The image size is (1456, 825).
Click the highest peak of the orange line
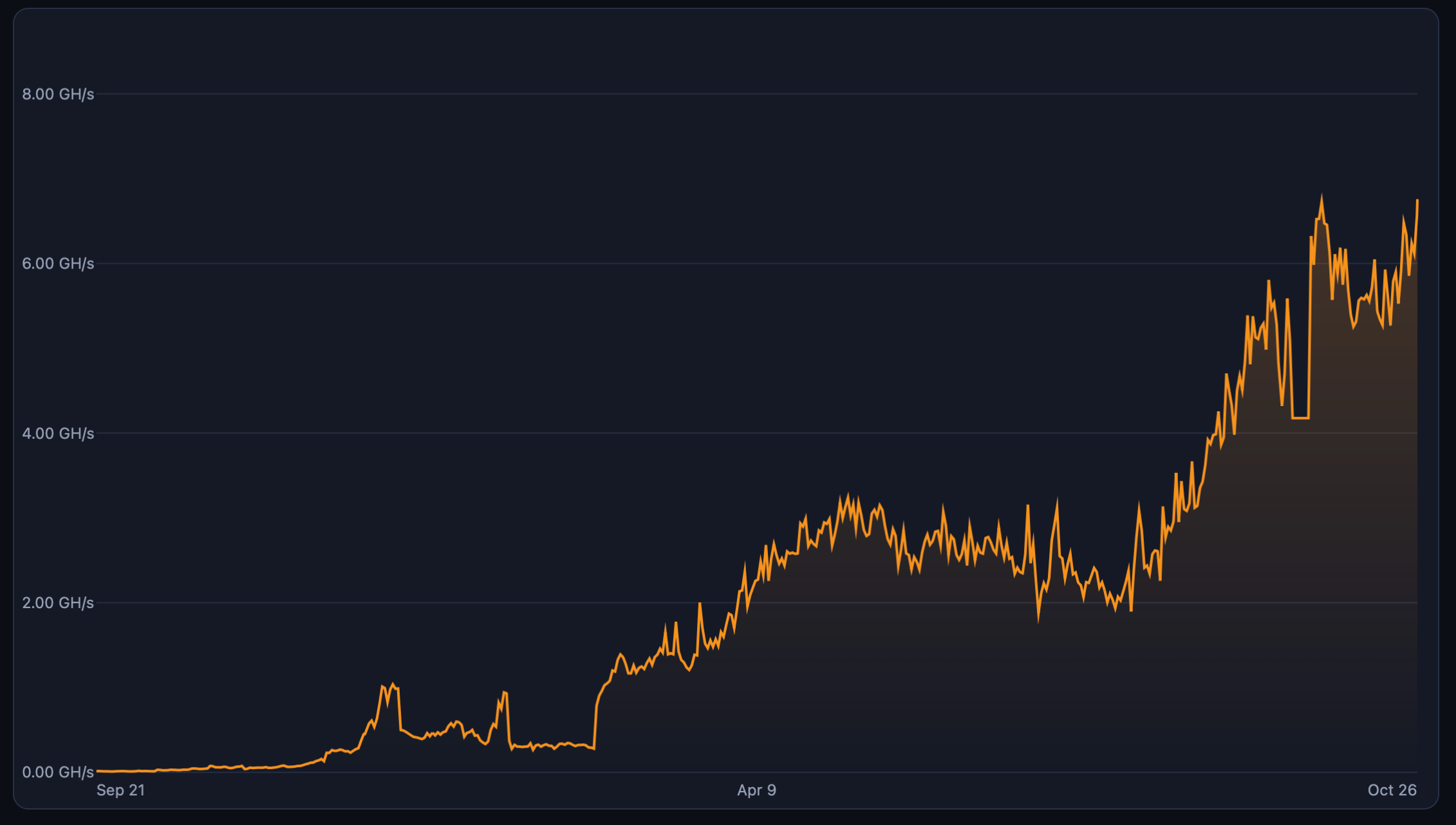pos(1321,197)
